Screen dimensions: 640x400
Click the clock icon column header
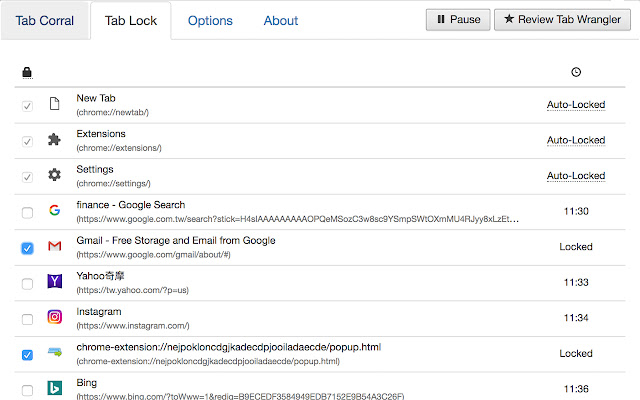coord(576,72)
